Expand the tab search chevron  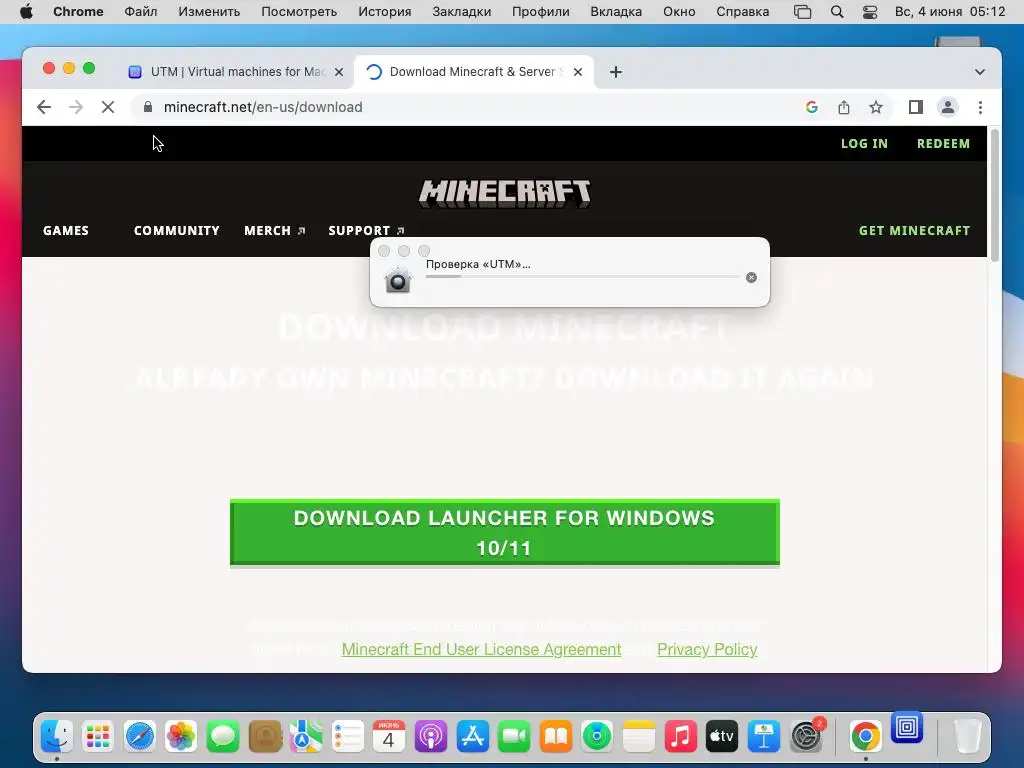[980, 72]
